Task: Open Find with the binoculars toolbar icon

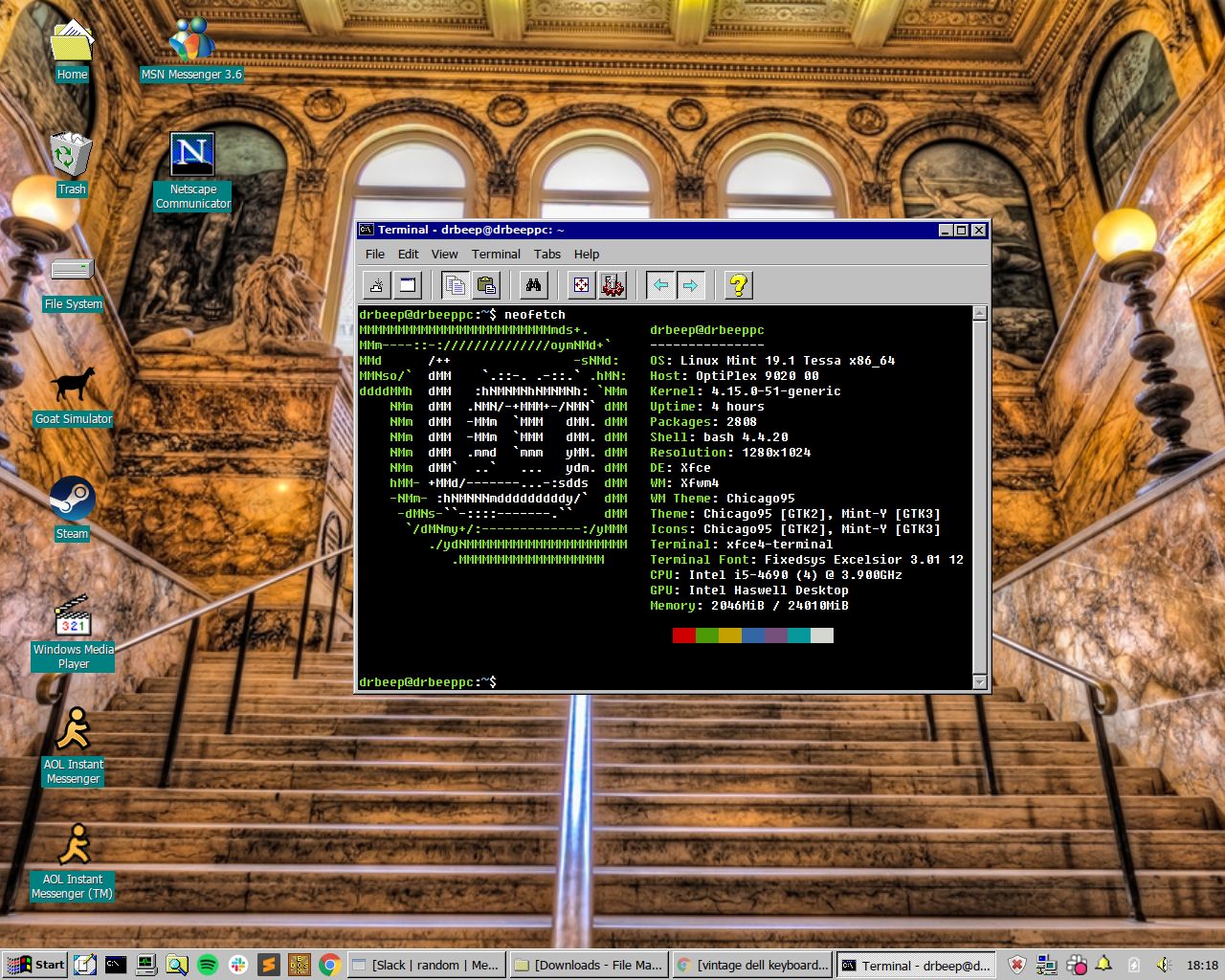Action: pyautogui.click(x=533, y=284)
